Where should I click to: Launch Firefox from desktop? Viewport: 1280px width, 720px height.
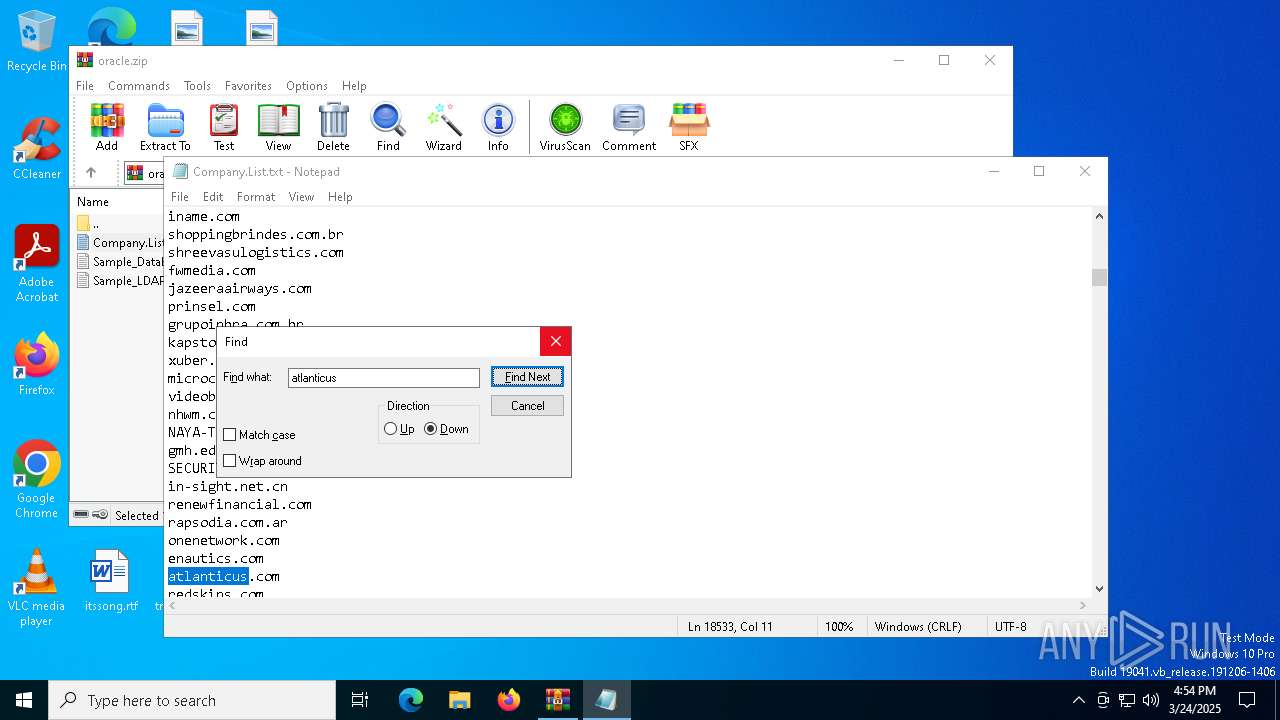click(36, 364)
